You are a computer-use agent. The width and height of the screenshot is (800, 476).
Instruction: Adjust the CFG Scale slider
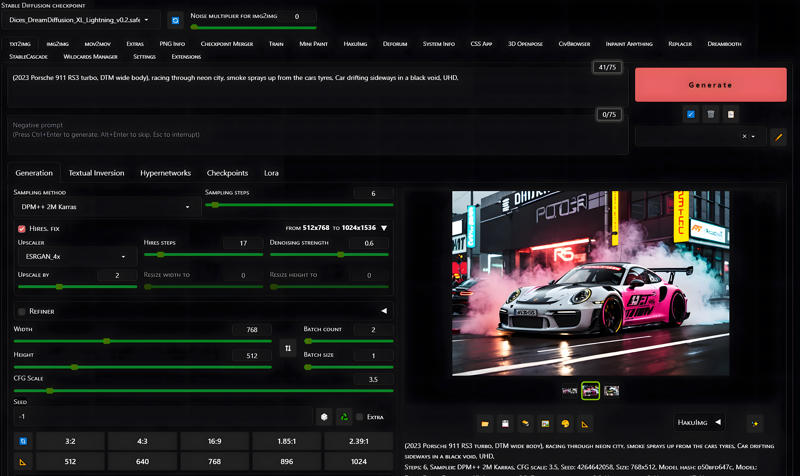click(204, 391)
